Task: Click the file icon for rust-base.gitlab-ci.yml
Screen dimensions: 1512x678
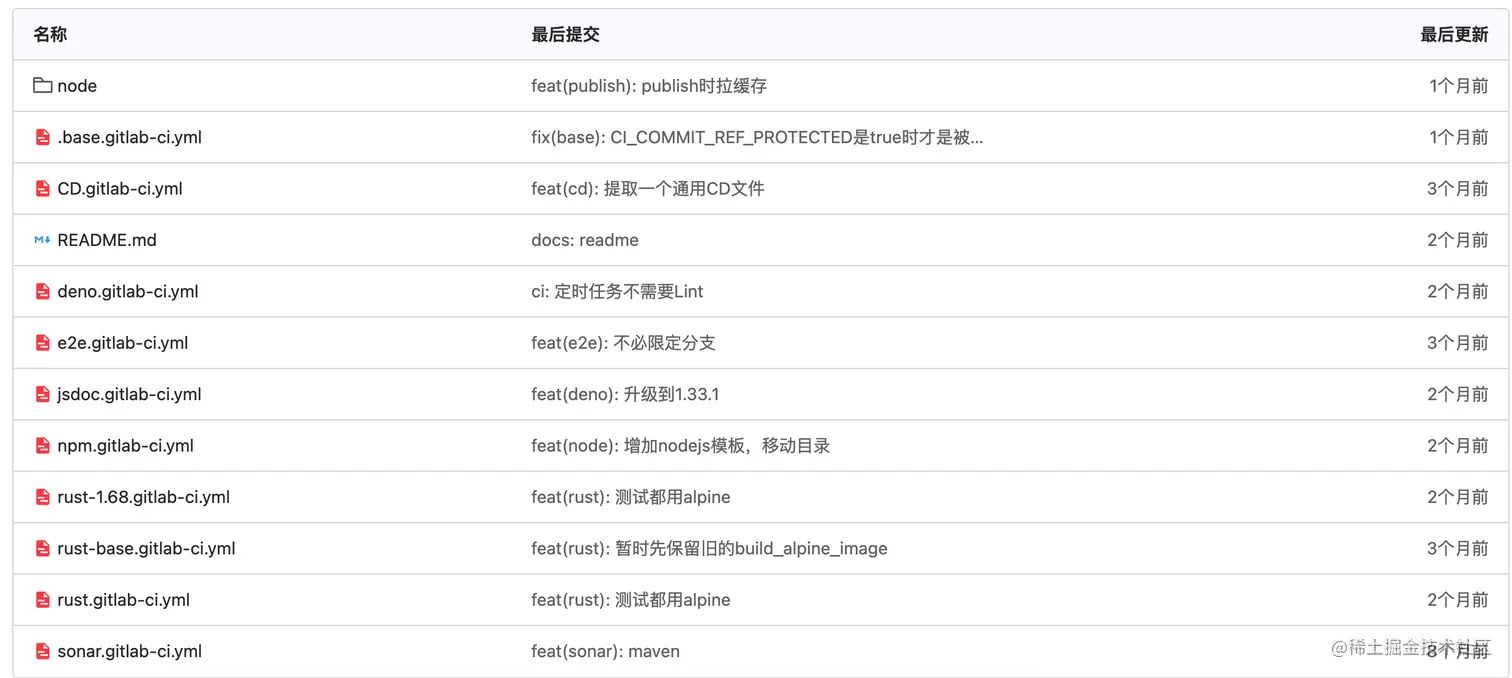Action: pyautogui.click(x=42, y=549)
